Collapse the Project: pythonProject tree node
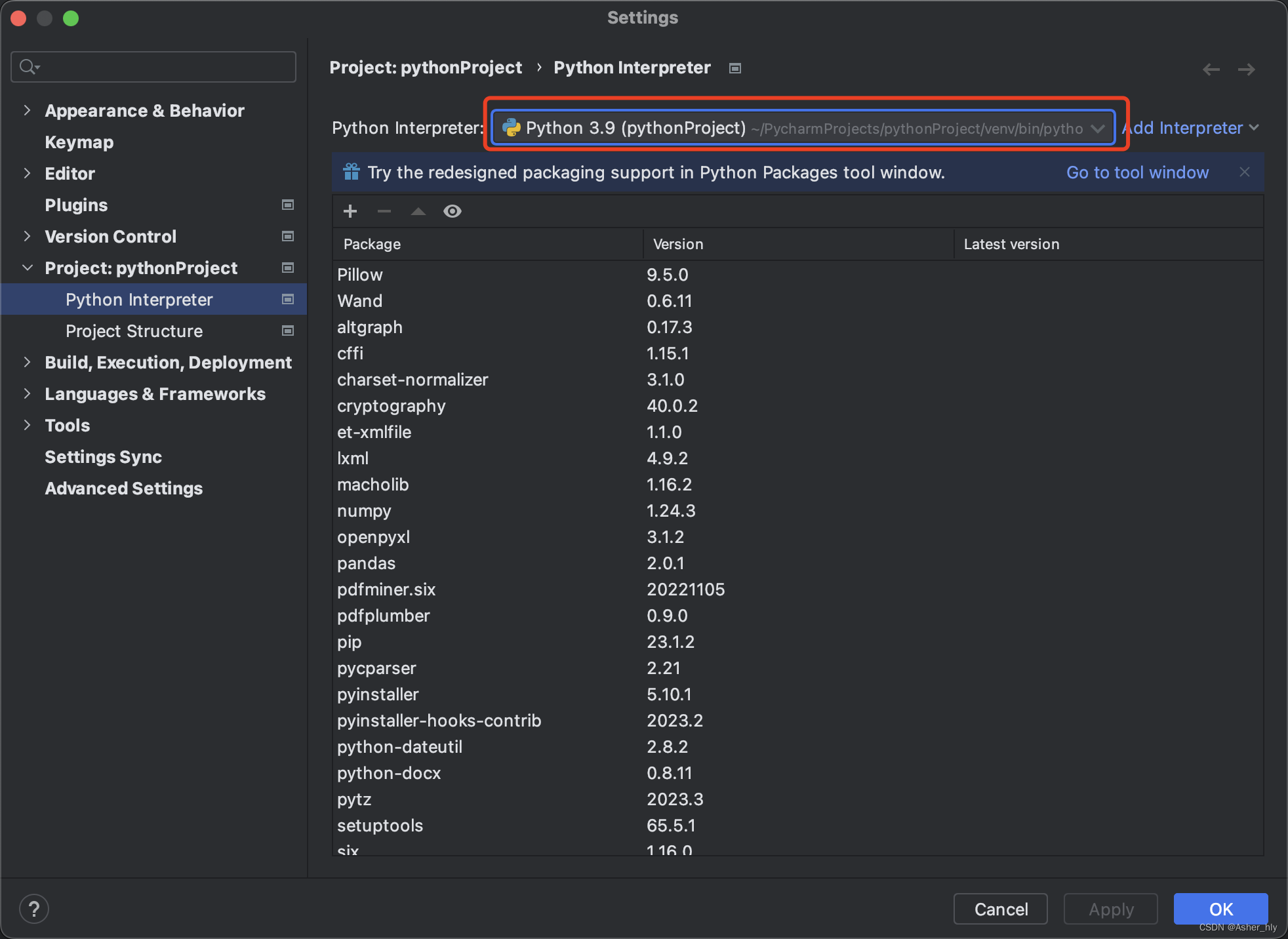 [x=27, y=268]
